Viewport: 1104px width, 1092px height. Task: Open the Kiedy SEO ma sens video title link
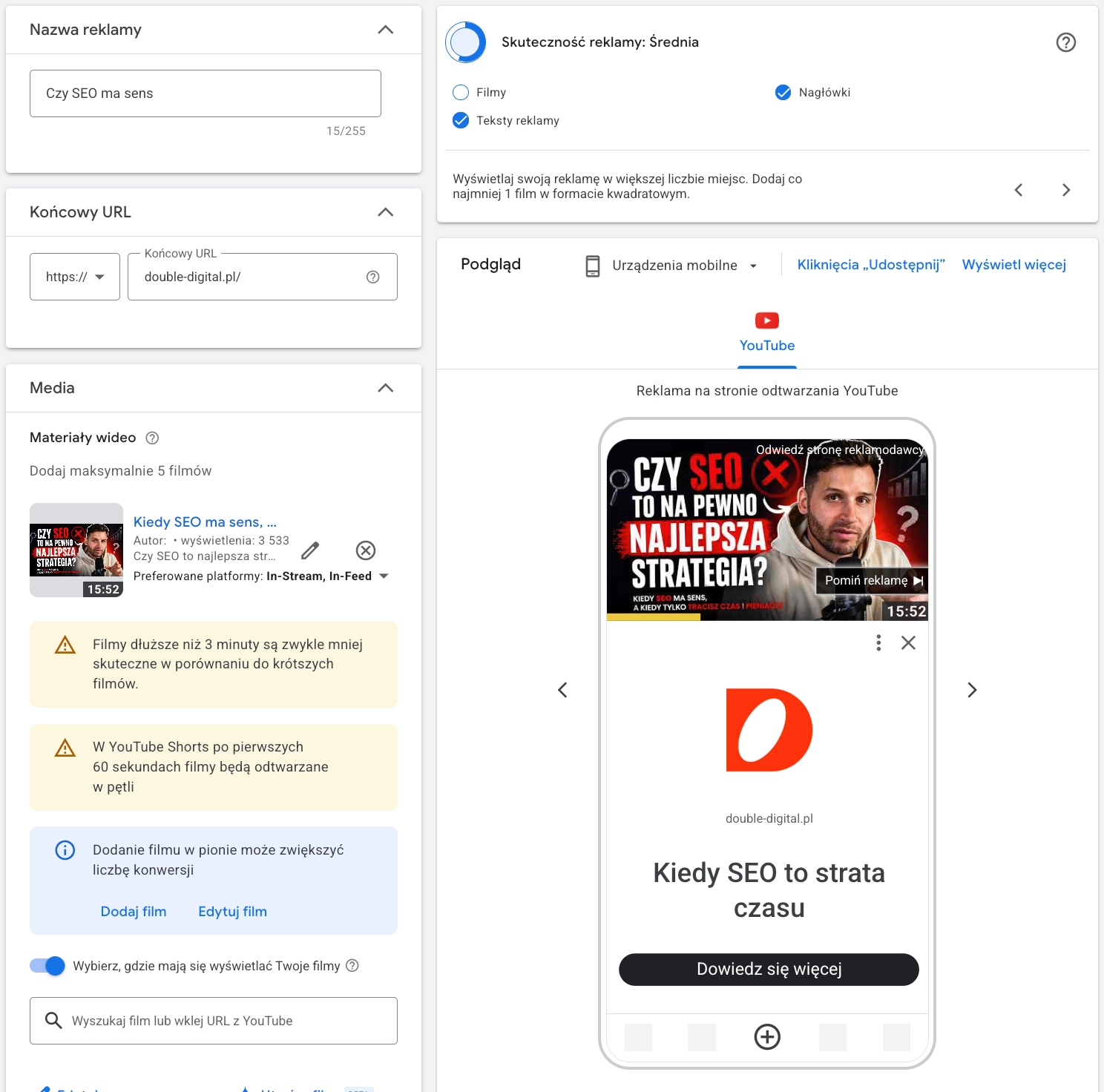tap(205, 522)
